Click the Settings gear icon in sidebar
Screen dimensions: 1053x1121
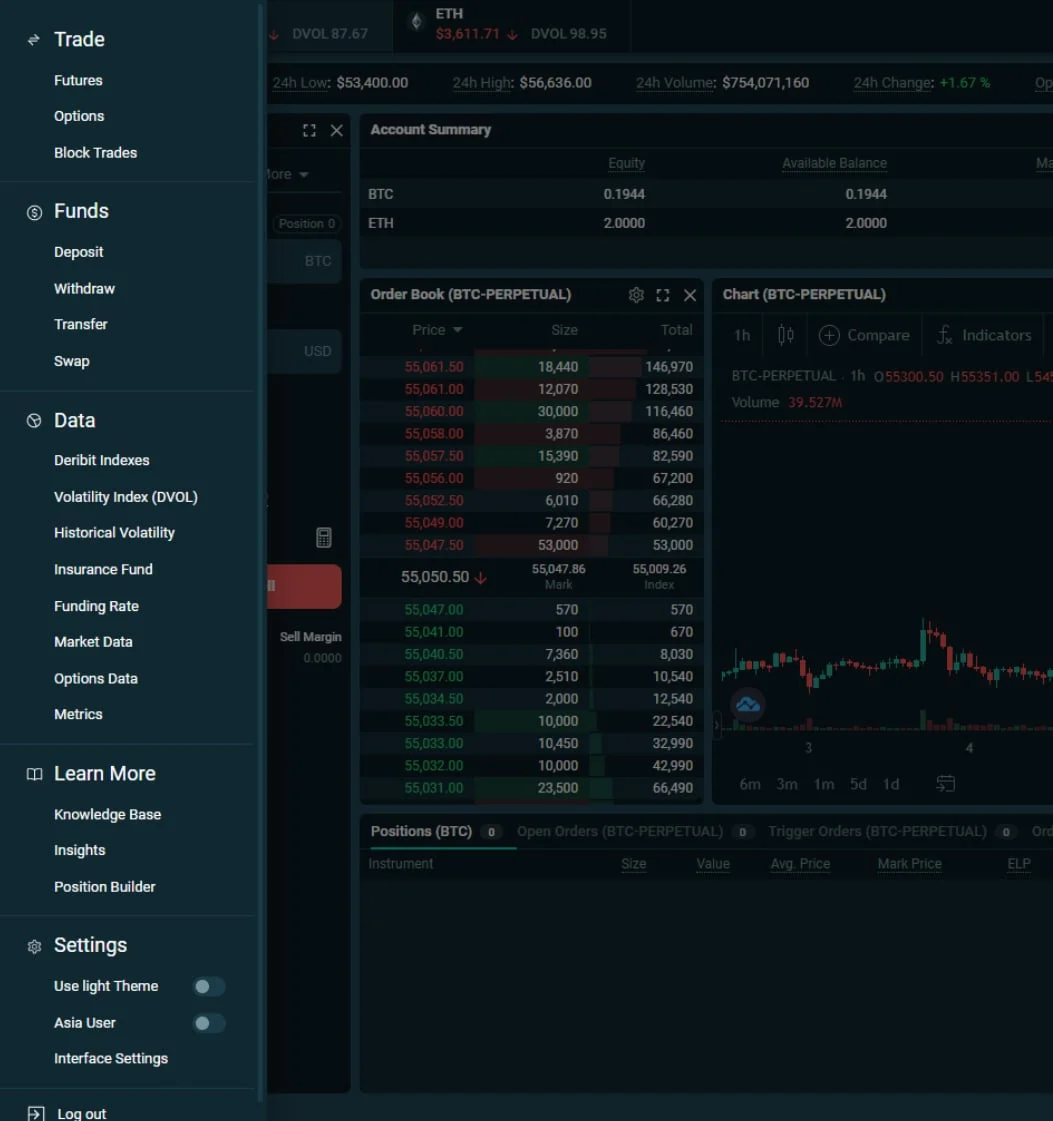pyautogui.click(x=34, y=947)
